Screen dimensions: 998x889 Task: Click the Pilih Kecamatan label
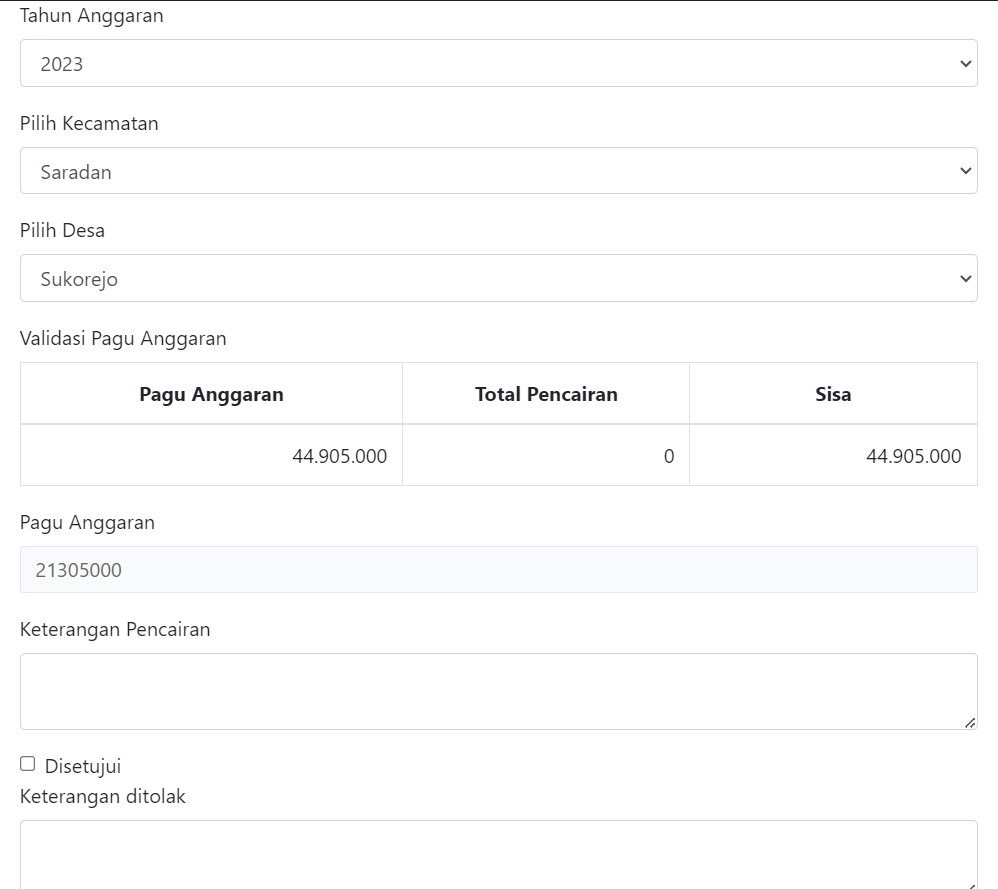(x=89, y=123)
